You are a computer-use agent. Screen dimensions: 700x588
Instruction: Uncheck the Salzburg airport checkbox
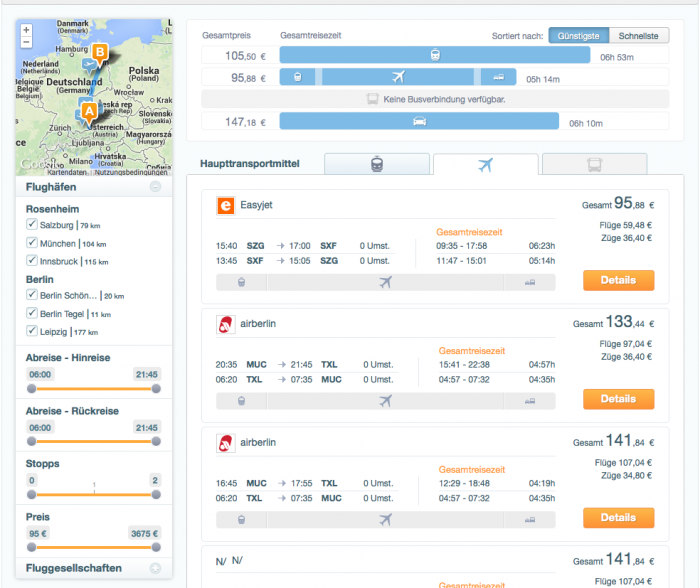[x=32, y=226]
